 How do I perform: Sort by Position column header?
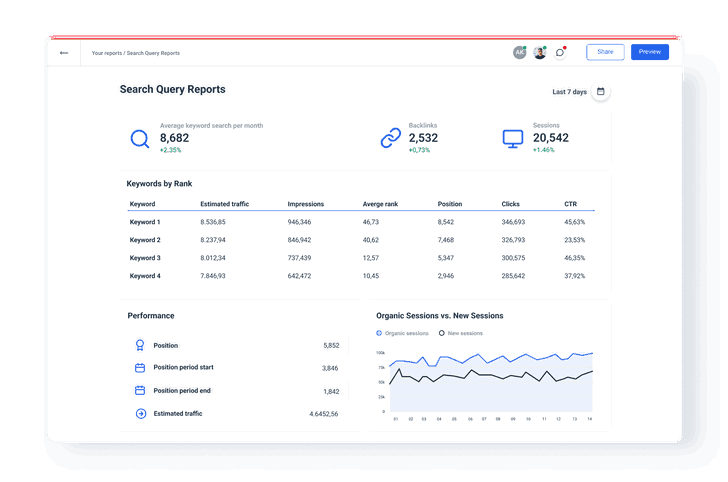click(x=449, y=204)
